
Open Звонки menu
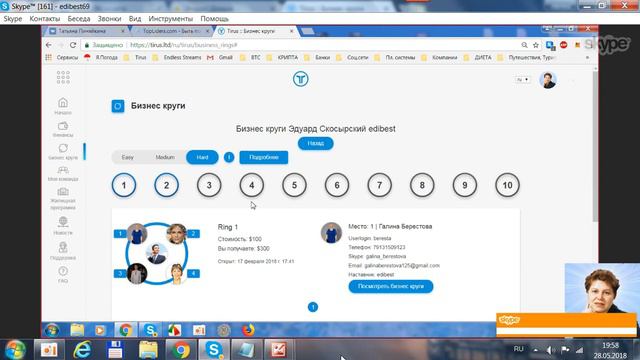[109, 19]
